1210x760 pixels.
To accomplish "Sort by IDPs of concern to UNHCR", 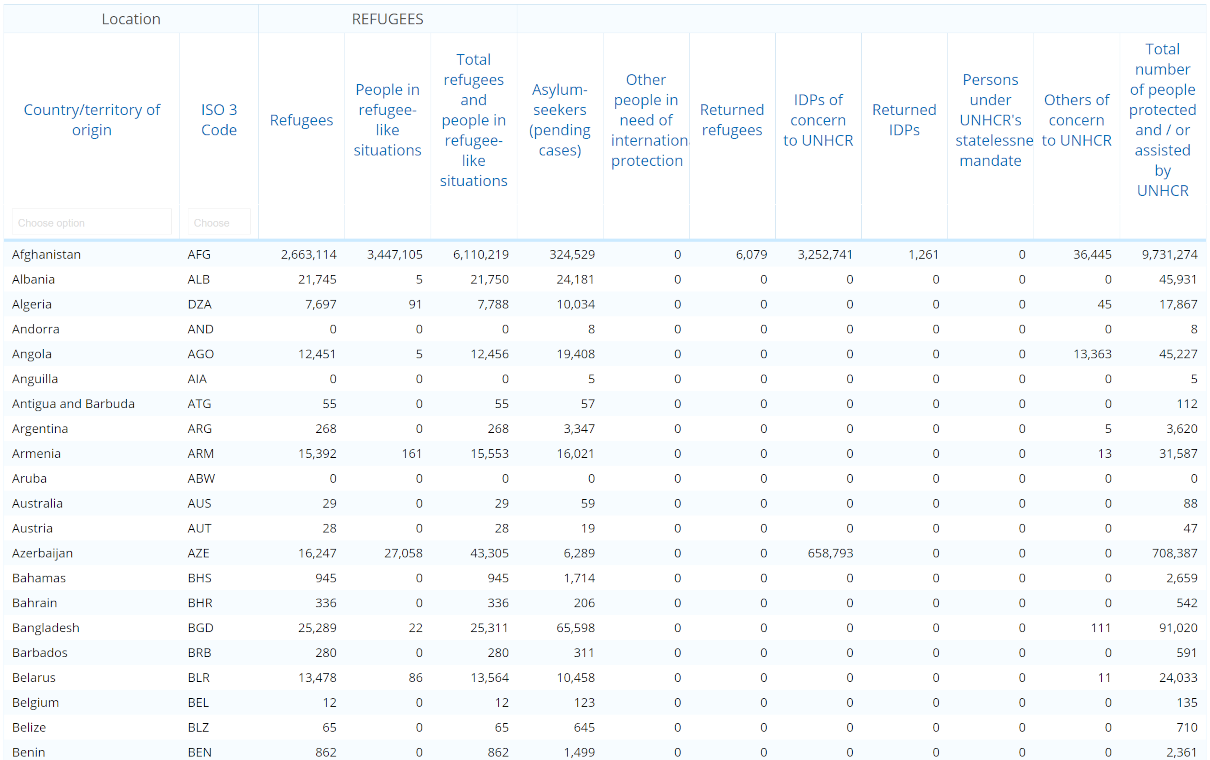I will point(818,120).
